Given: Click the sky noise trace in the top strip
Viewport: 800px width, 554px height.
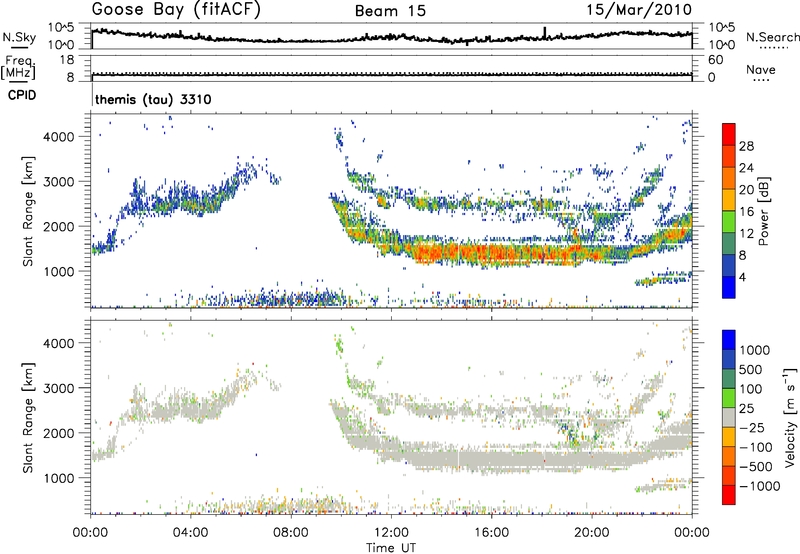Looking at the screenshot, I should pos(391,37).
